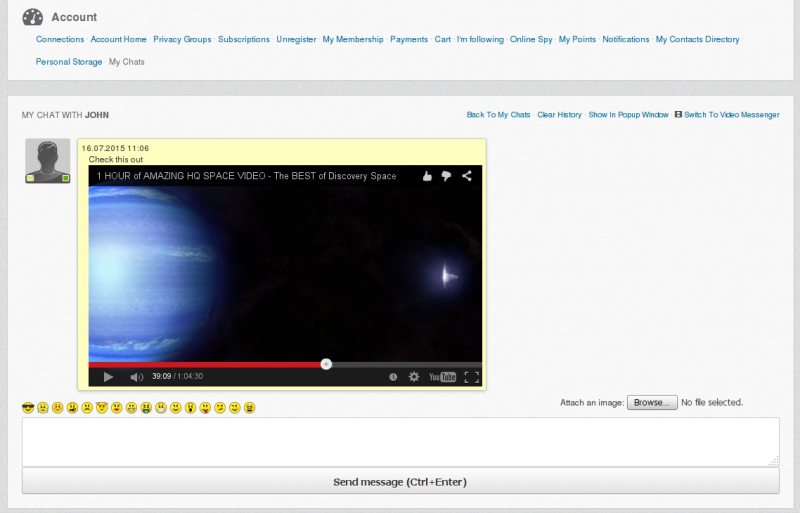
Task: Click the 'Check this out' message text
Action: 116,159
